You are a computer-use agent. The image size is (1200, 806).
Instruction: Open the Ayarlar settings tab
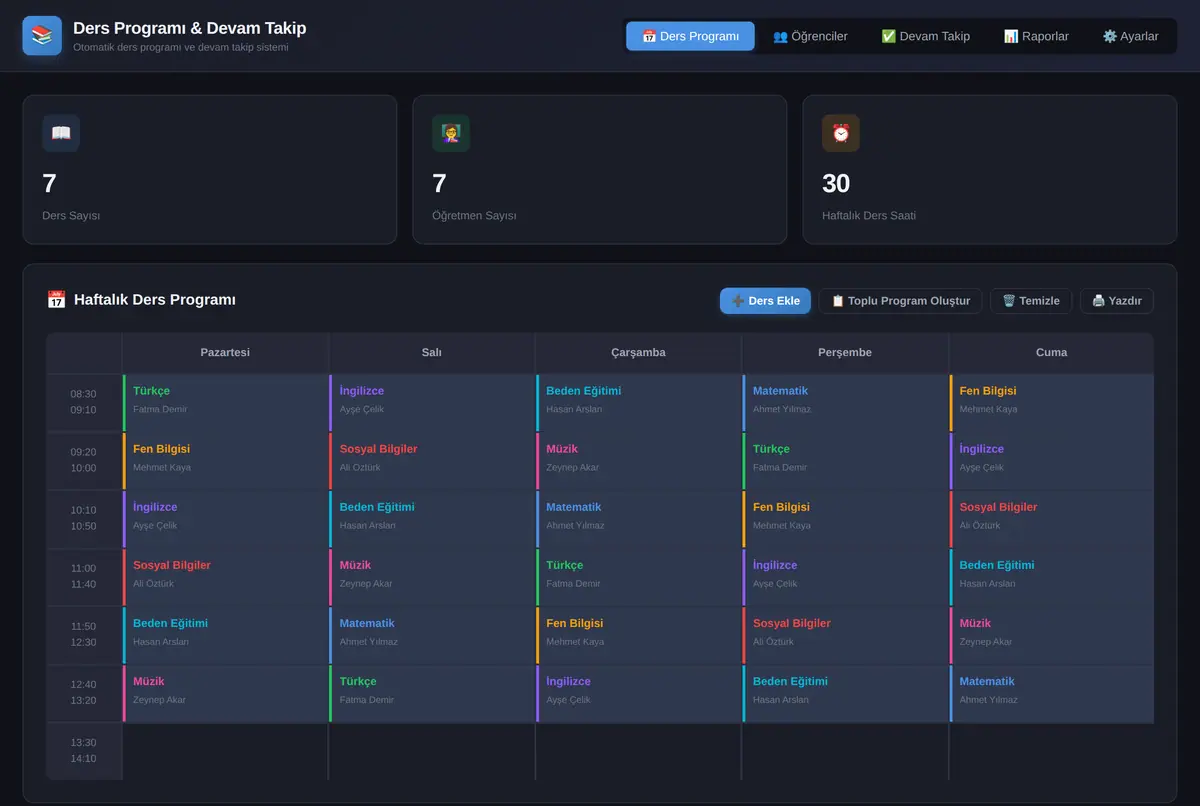coord(1131,36)
